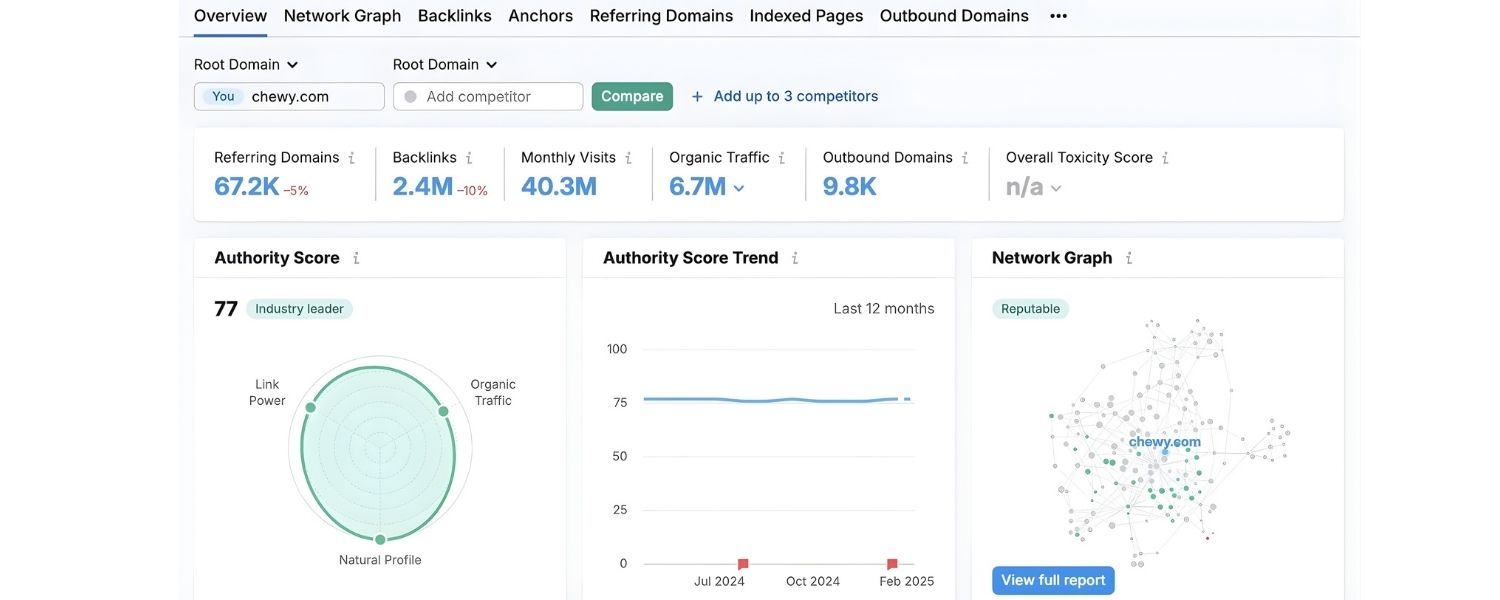Click the View full report button
1500x600 pixels.
(1052, 579)
